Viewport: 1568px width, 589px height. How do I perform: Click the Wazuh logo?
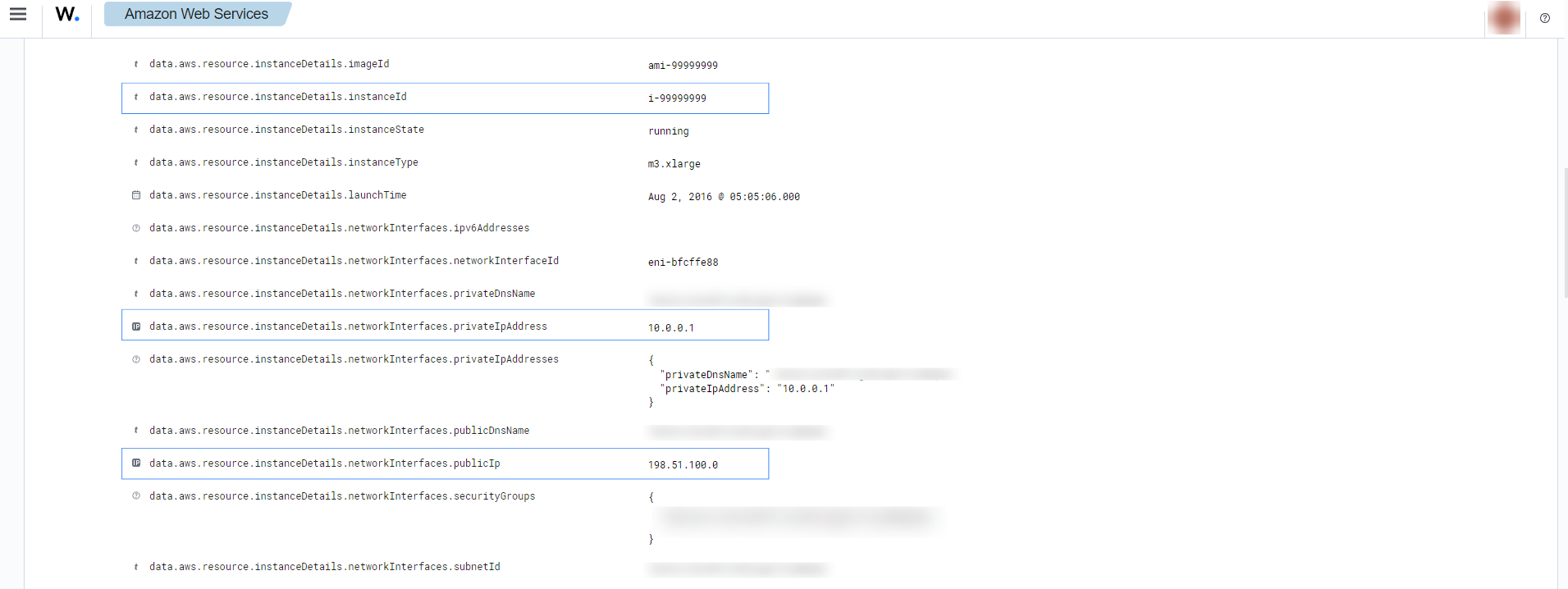(x=67, y=15)
